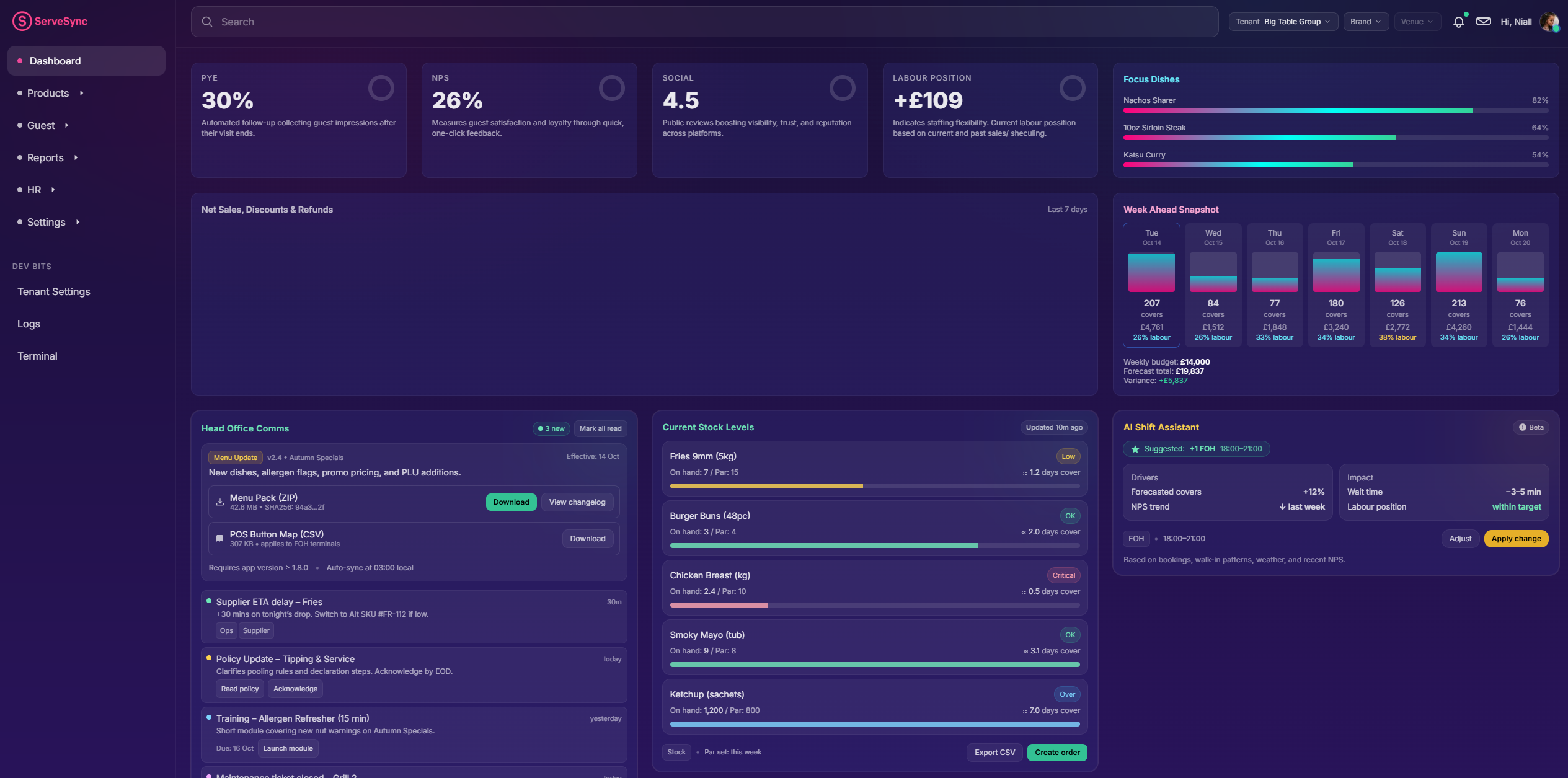Click the Create order button
Screen dimensions: 1568x778
[x=1056, y=753]
